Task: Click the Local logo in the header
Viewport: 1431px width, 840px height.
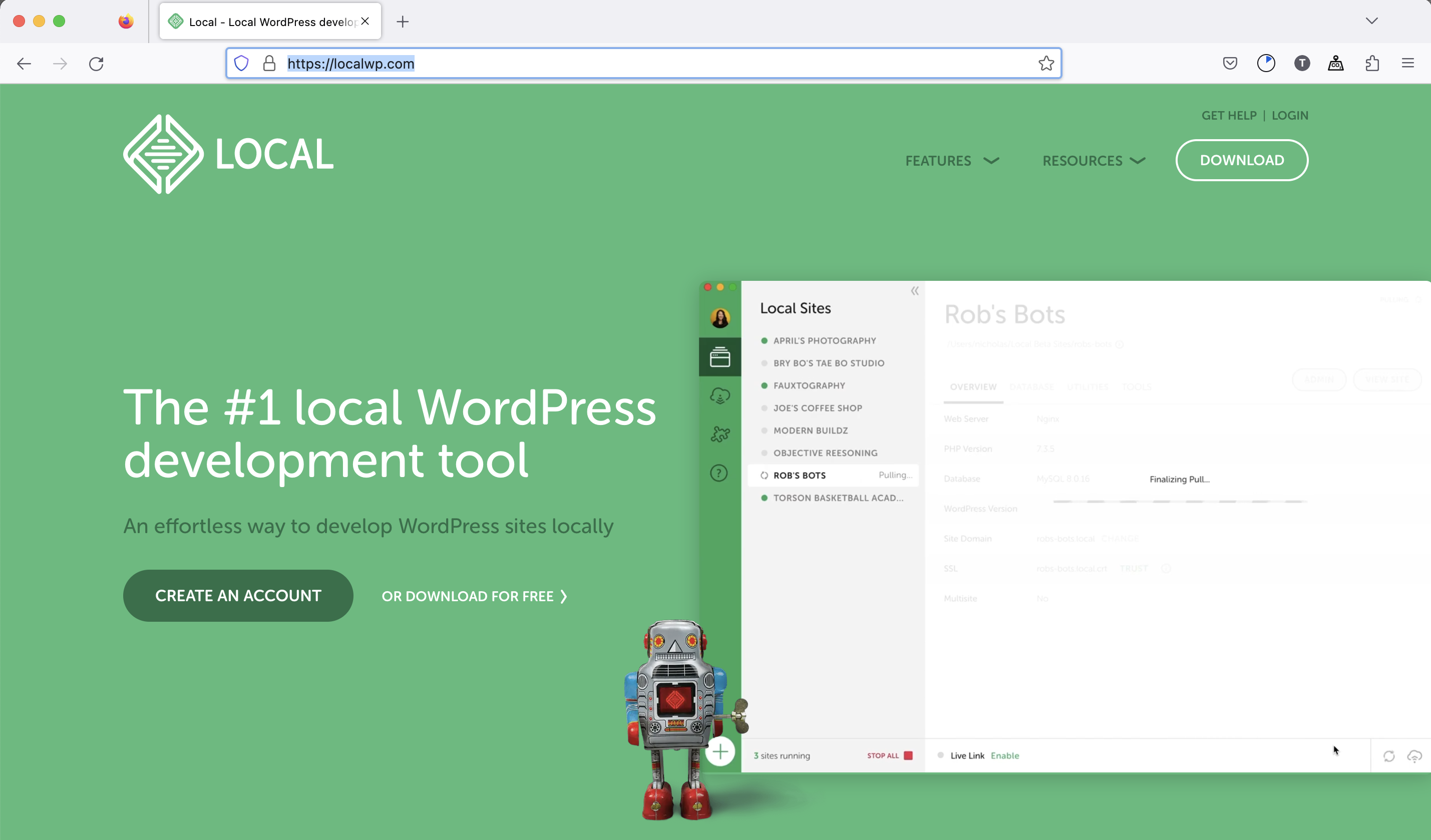Action: pyautogui.click(x=228, y=154)
